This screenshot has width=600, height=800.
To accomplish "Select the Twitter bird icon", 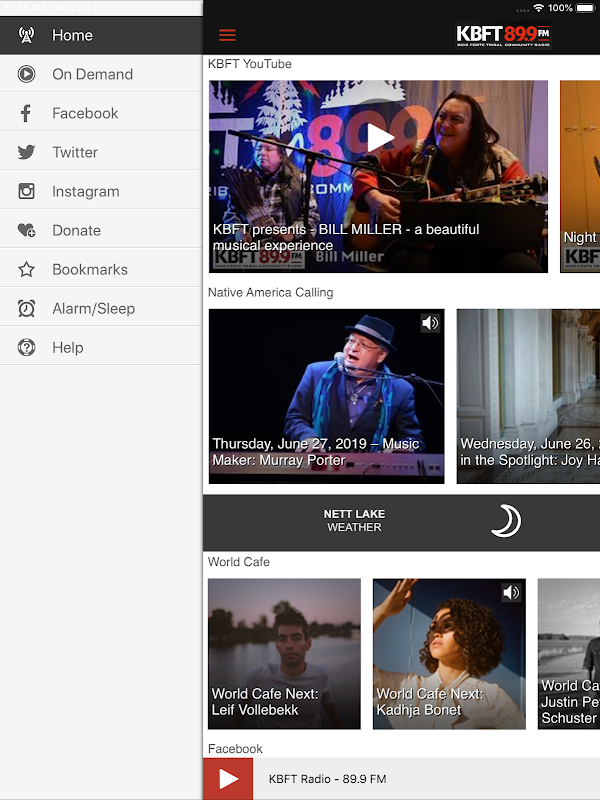I will [x=27, y=152].
